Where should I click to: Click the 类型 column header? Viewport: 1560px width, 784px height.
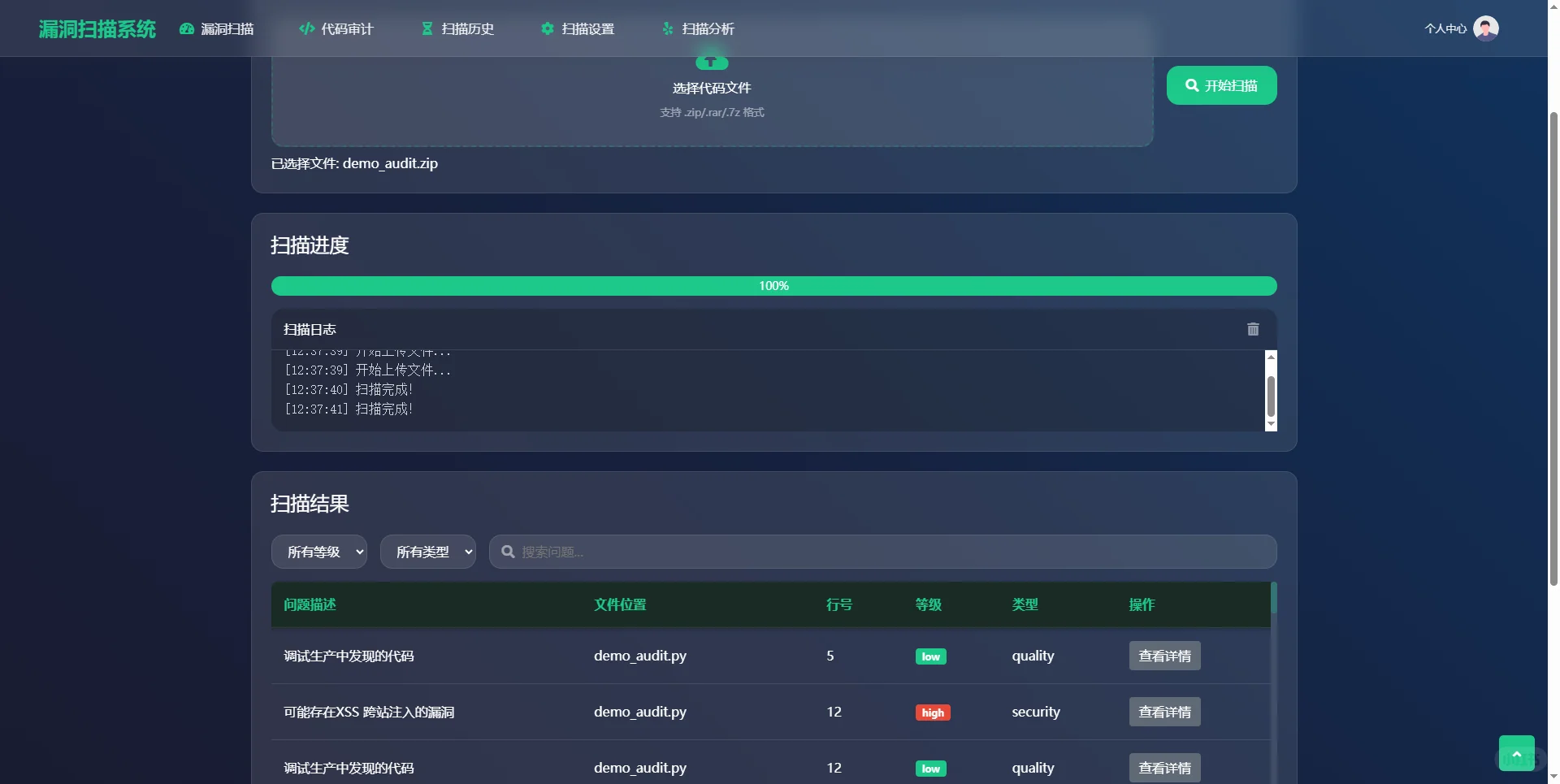pos(1025,604)
